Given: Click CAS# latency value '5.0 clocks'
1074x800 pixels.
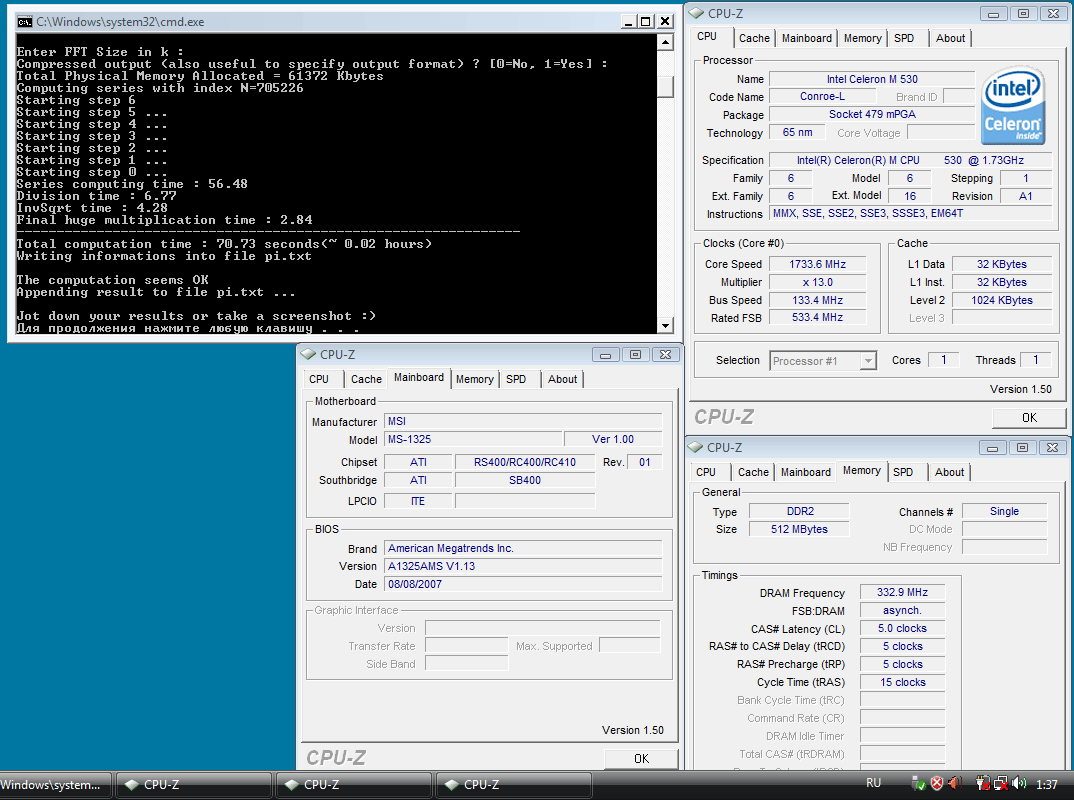Looking at the screenshot, I should (x=902, y=629).
